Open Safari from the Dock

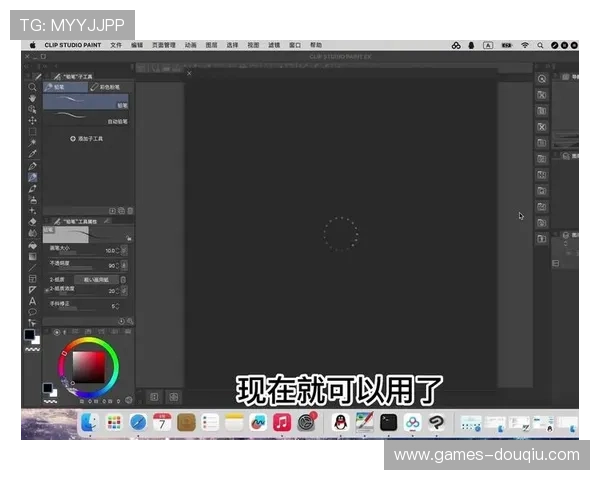(x=138, y=423)
